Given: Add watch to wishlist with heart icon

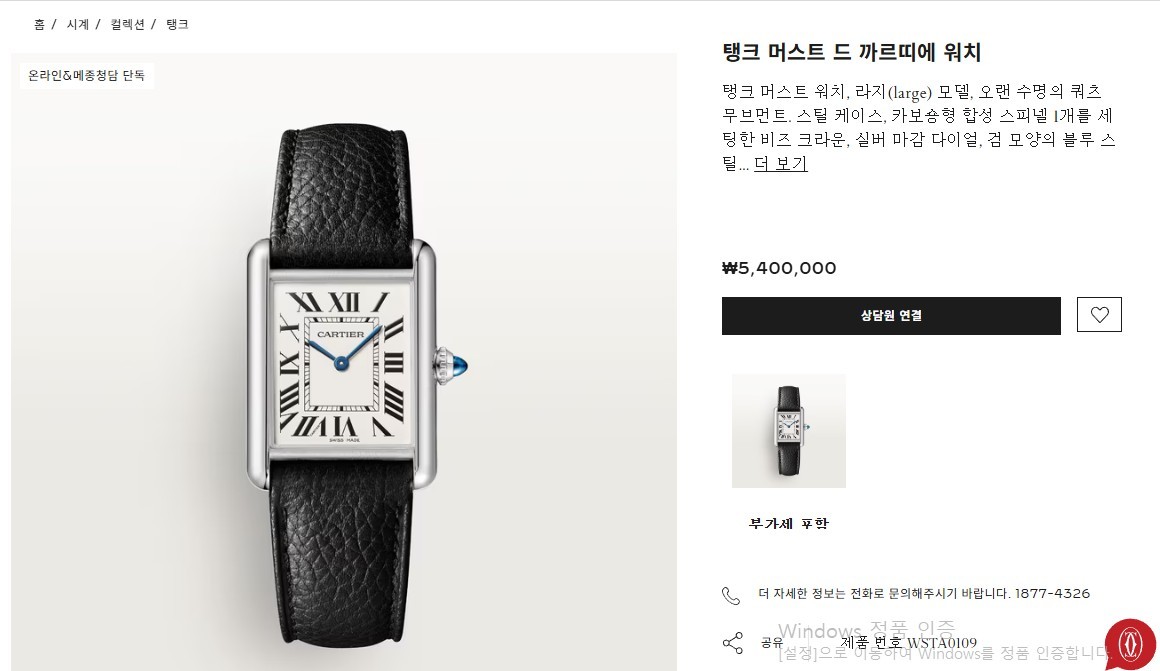Looking at the screenshot, I should click(x=1099, y=314).
